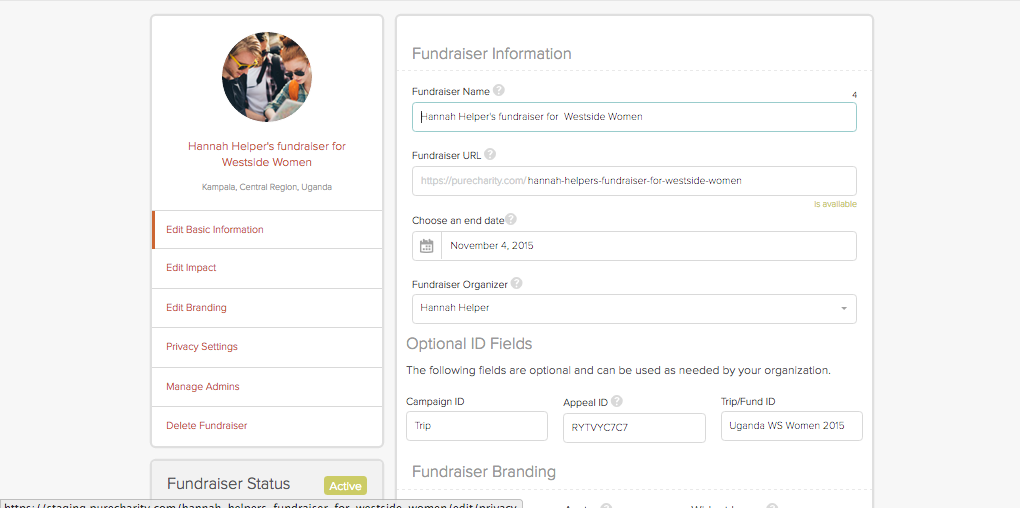Open Edit Impact section
This screenshot has height=508, width=1020.
point(267,268)
